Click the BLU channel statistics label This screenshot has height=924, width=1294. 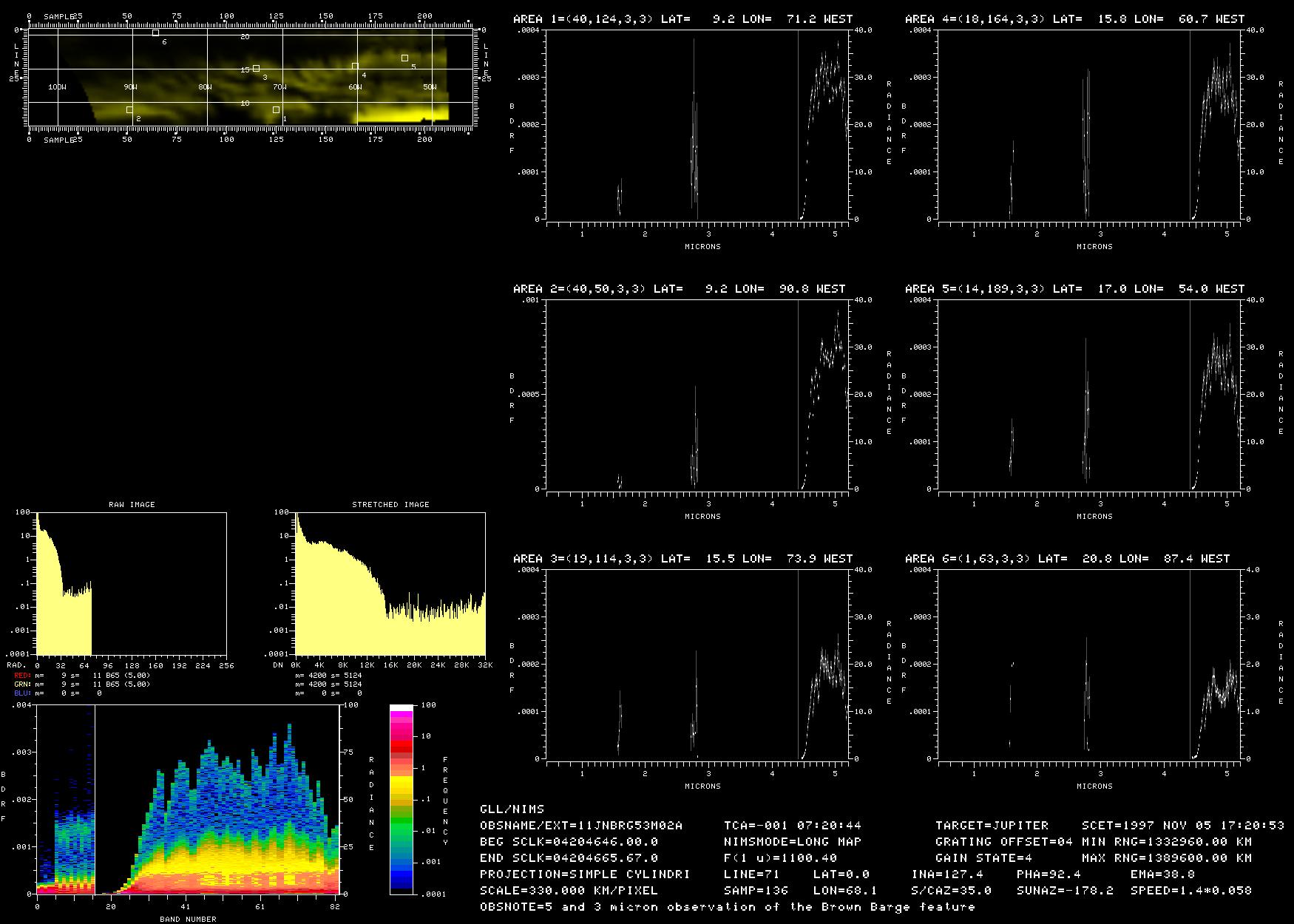point(22,693)
